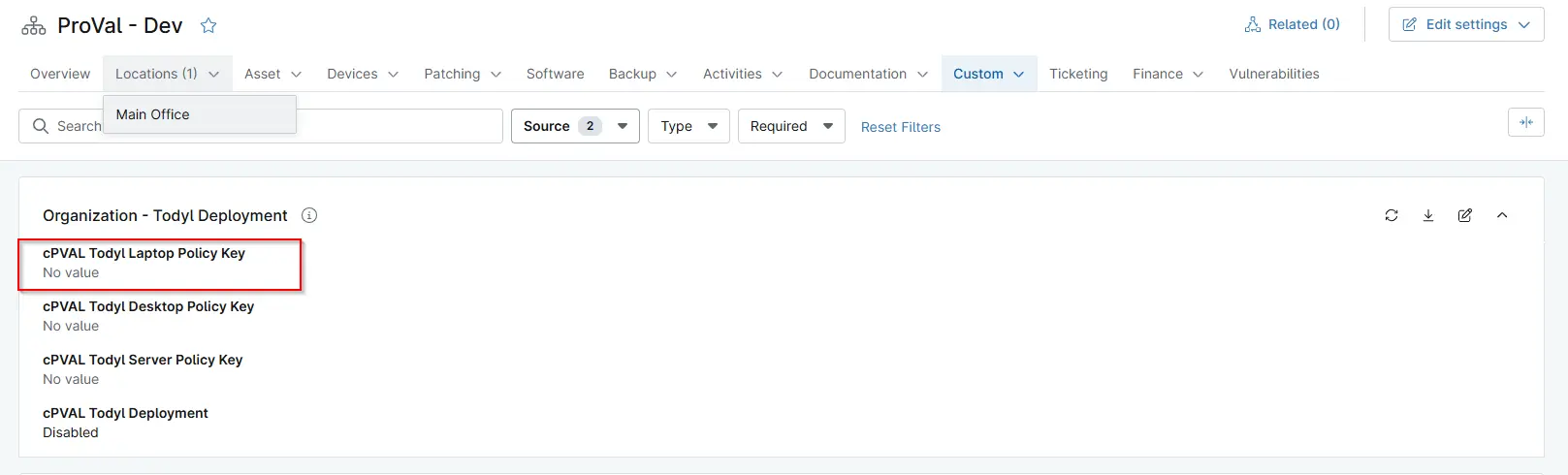Open the Backup tab dropdown
Screen dimensions: 1568x475
tap(643, 74)
